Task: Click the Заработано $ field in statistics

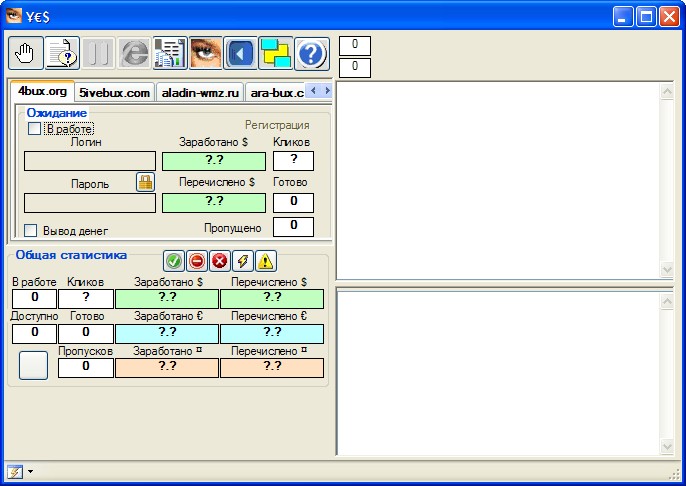Action: (x=167, y=299)
